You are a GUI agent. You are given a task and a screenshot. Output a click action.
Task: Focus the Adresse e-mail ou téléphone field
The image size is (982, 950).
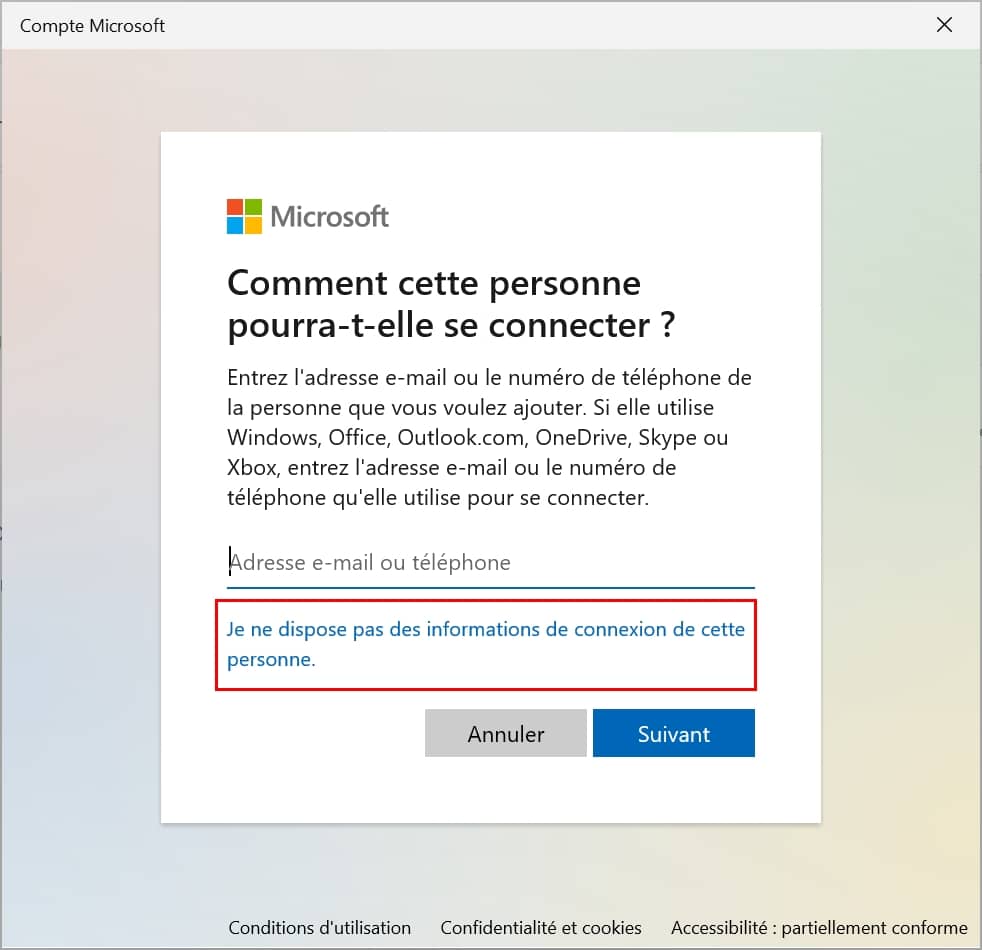pyautogui.click(x=490, y=563)
